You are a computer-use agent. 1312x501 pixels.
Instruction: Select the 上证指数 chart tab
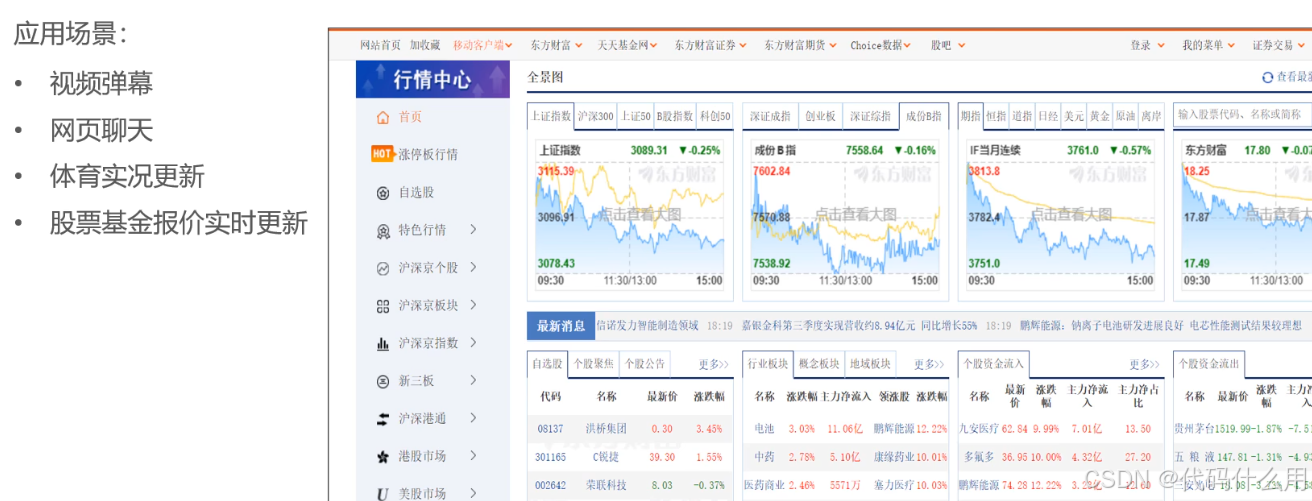[551, 116]
